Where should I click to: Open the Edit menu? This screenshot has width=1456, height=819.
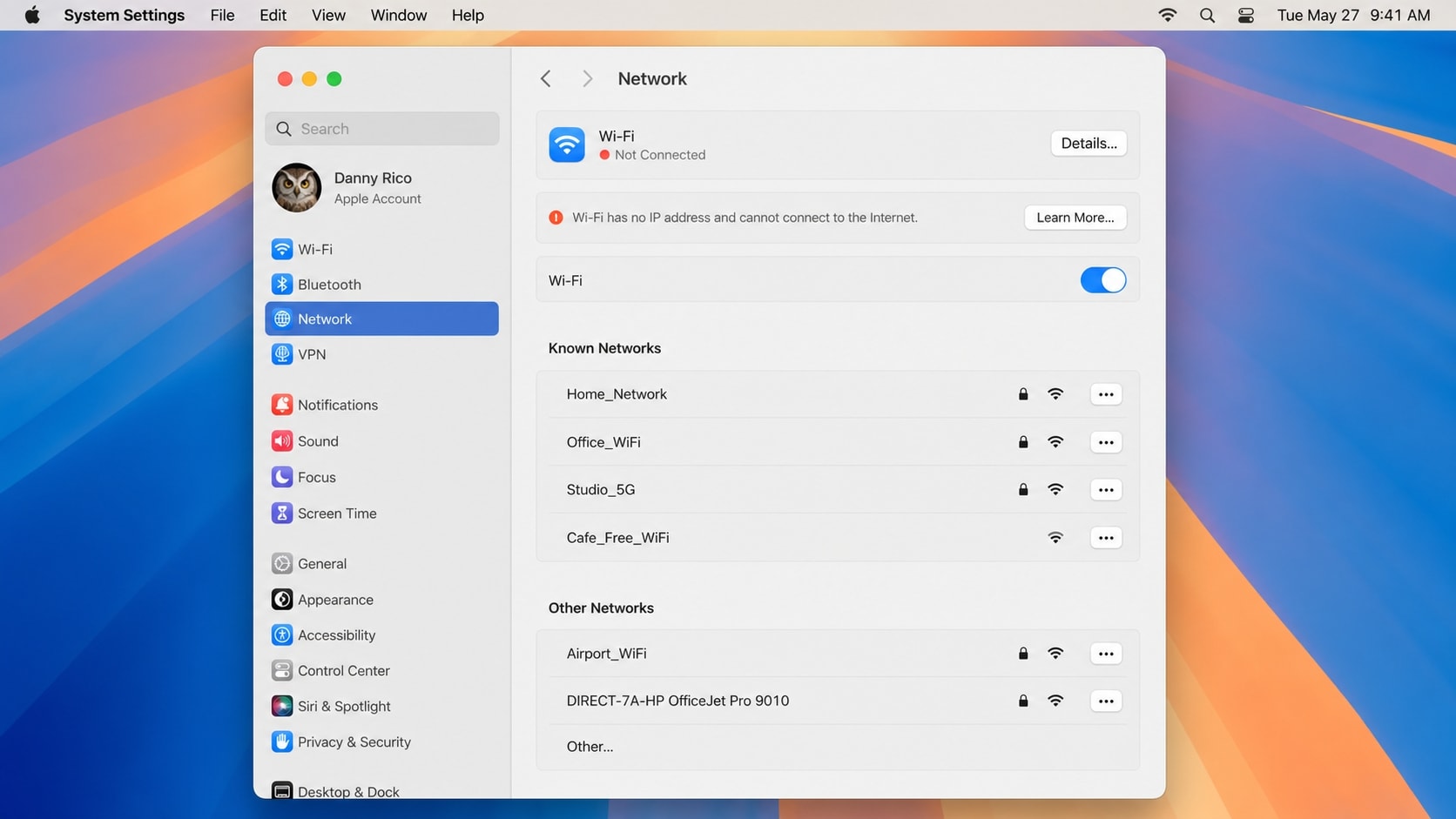(273, 15)
